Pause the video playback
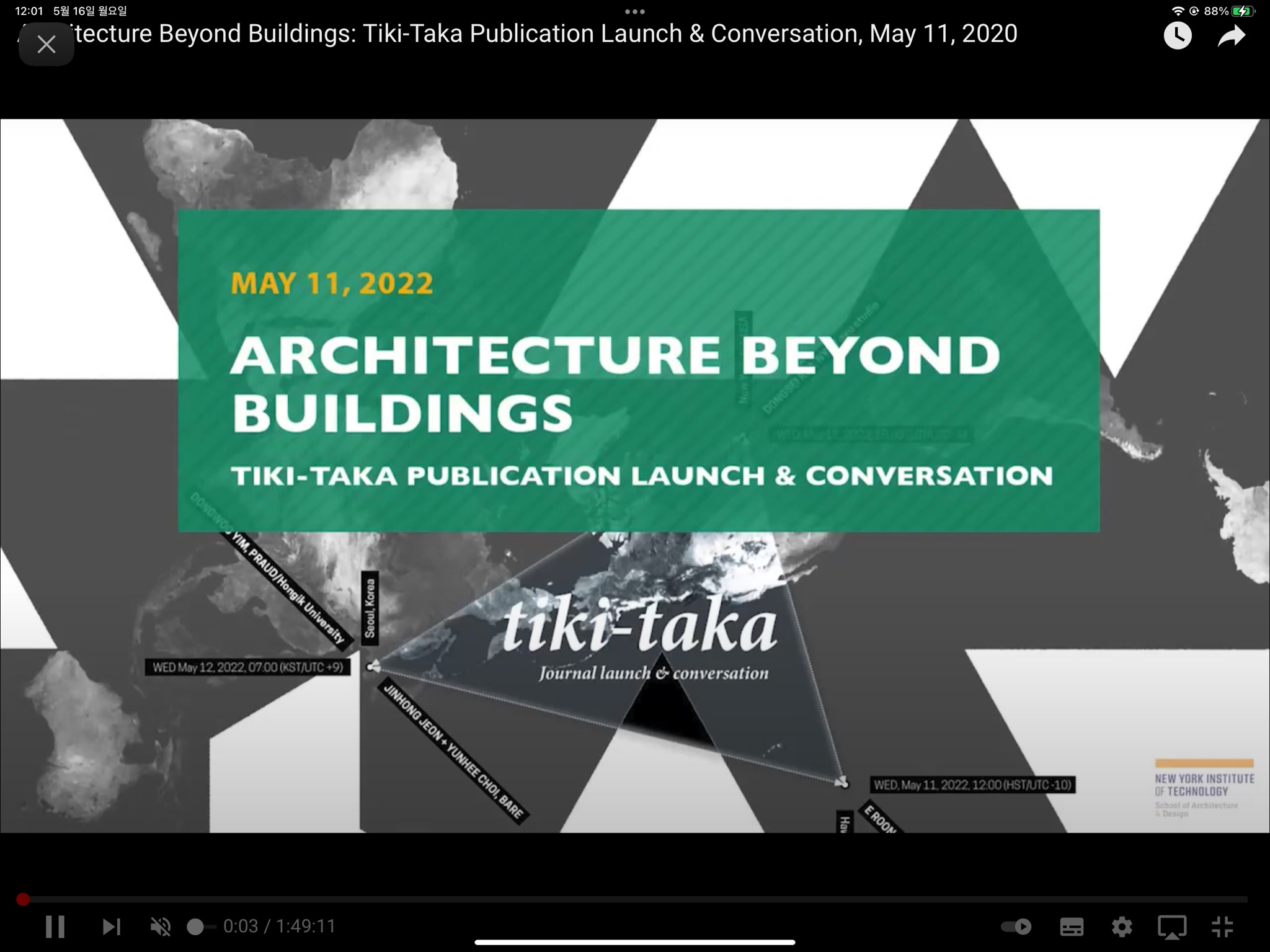The width and height of the screenshot is (1270, 952). 55,927
